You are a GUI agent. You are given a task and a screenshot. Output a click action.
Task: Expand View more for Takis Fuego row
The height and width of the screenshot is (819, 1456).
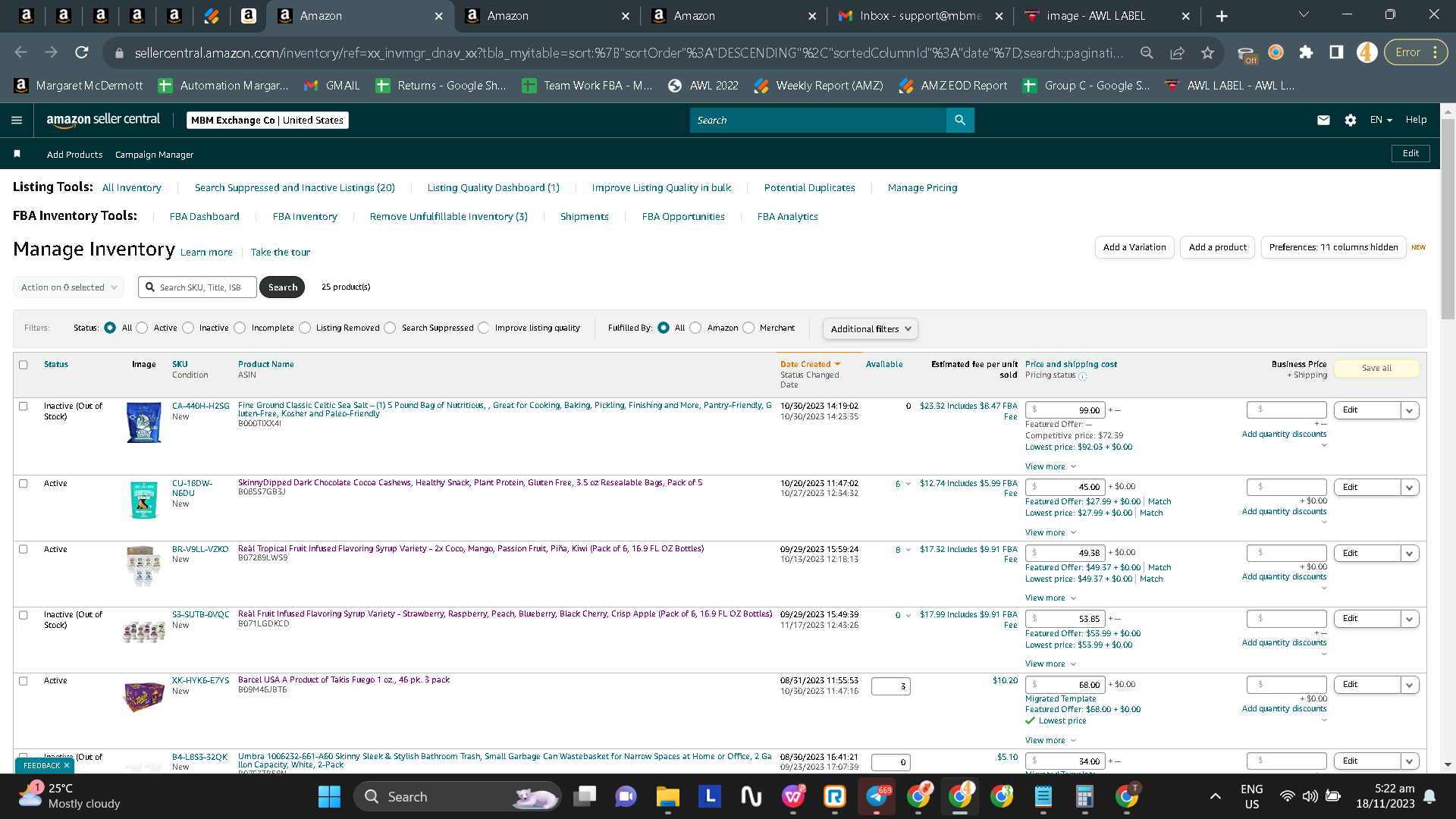[1050, 740]
